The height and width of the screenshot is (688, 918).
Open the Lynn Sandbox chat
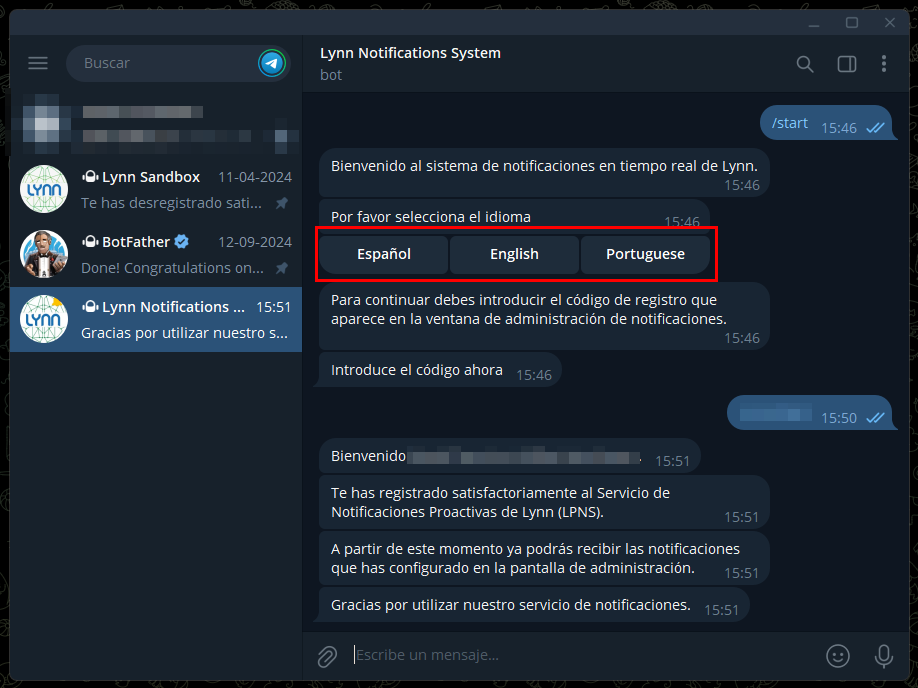(x=156, y=189)
